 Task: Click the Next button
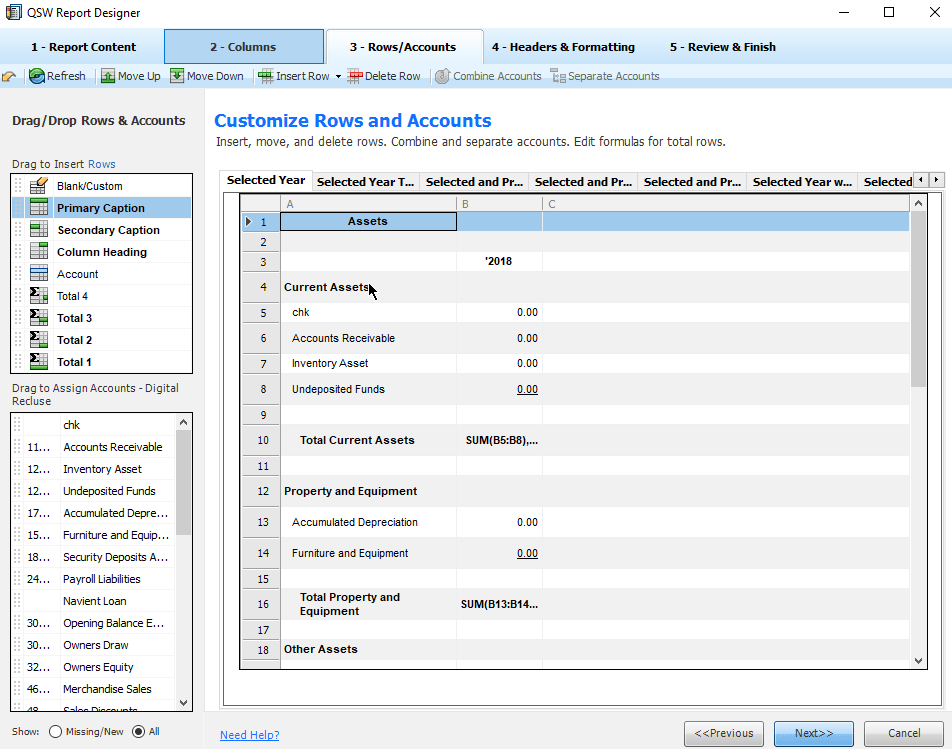(x=813, y=733)
